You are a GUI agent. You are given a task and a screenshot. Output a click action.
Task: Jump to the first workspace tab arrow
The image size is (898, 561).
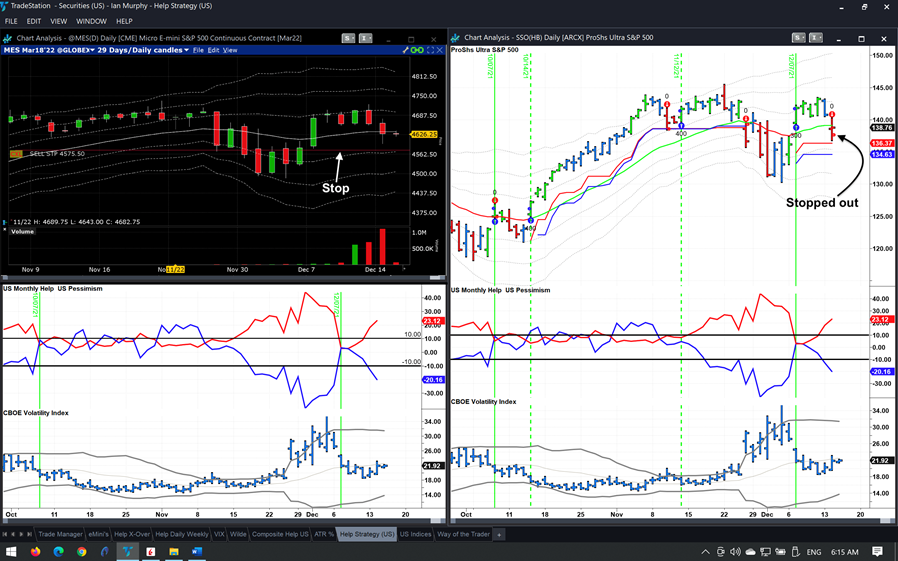pos(7,535)
